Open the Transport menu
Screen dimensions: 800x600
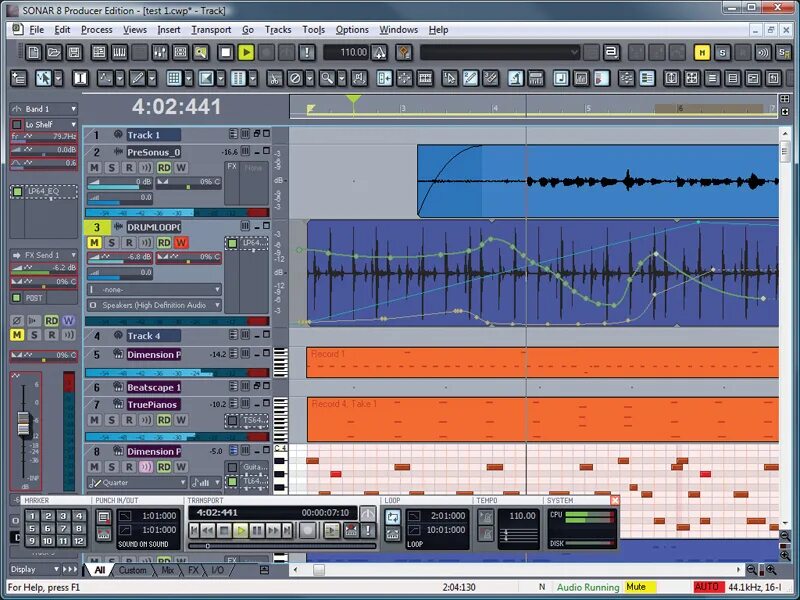point(211,30)
